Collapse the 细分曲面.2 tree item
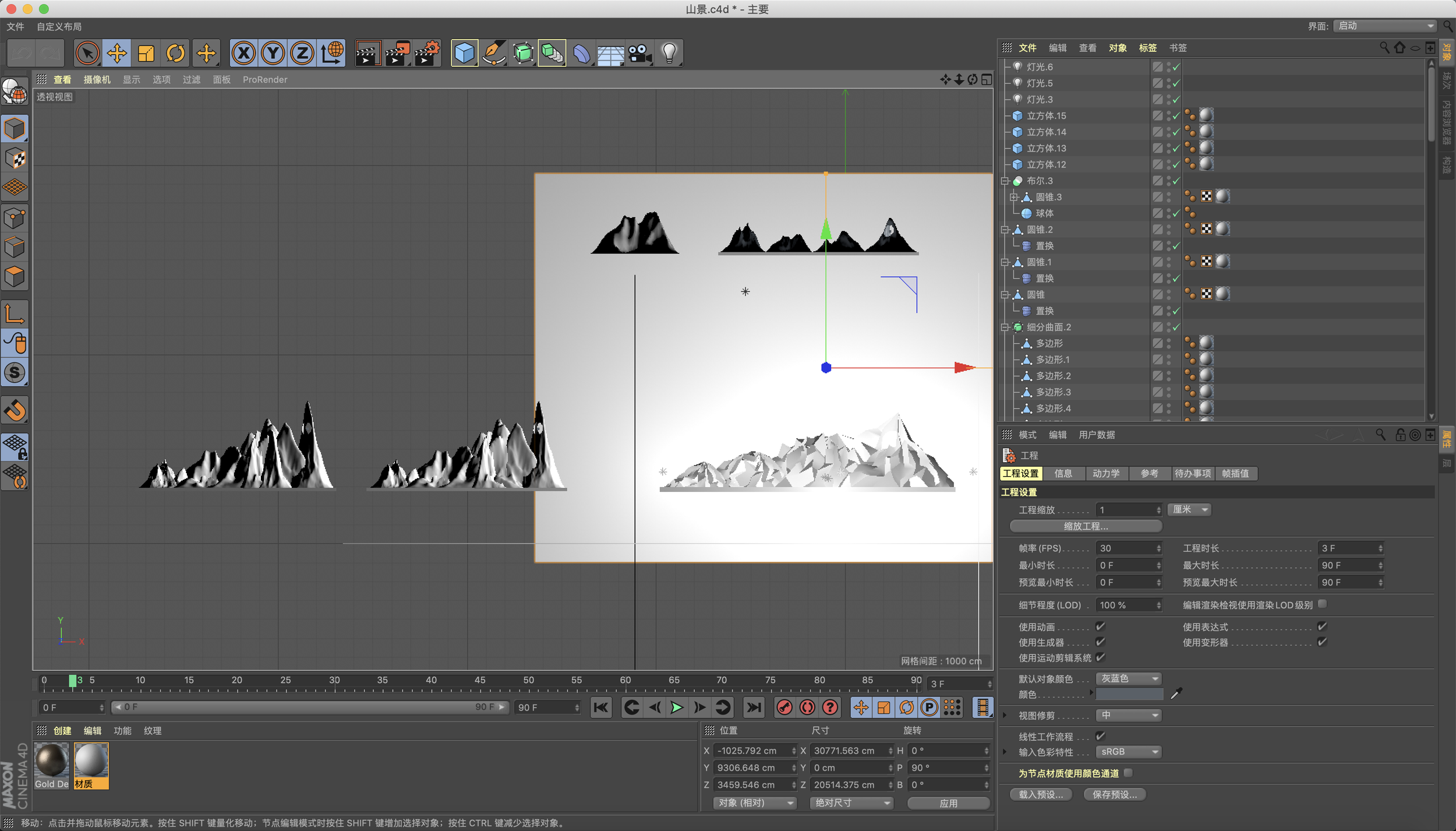 [1005, 328]
